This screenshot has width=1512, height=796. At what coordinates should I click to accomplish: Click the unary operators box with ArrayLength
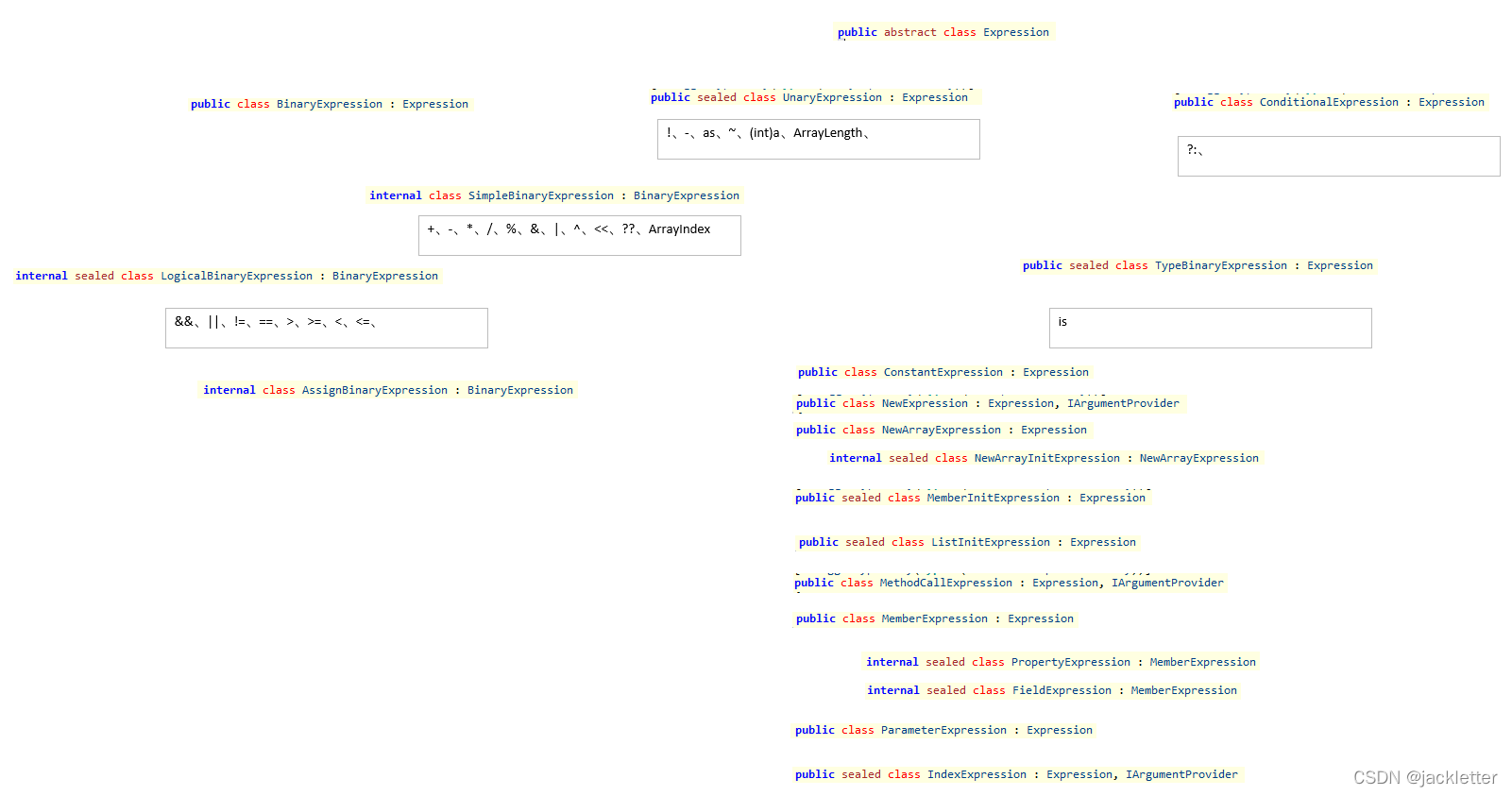pyautogui.click(x=818, y=139)
